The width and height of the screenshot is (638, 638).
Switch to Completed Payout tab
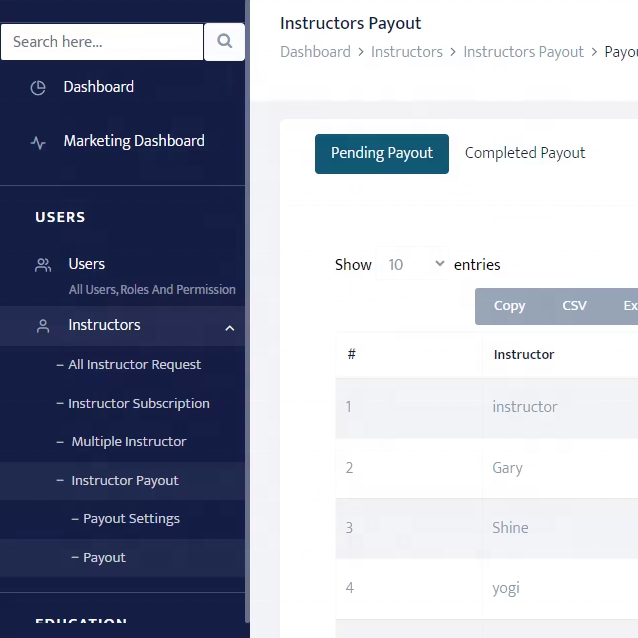pyautogui.click(x=525, y=153)
